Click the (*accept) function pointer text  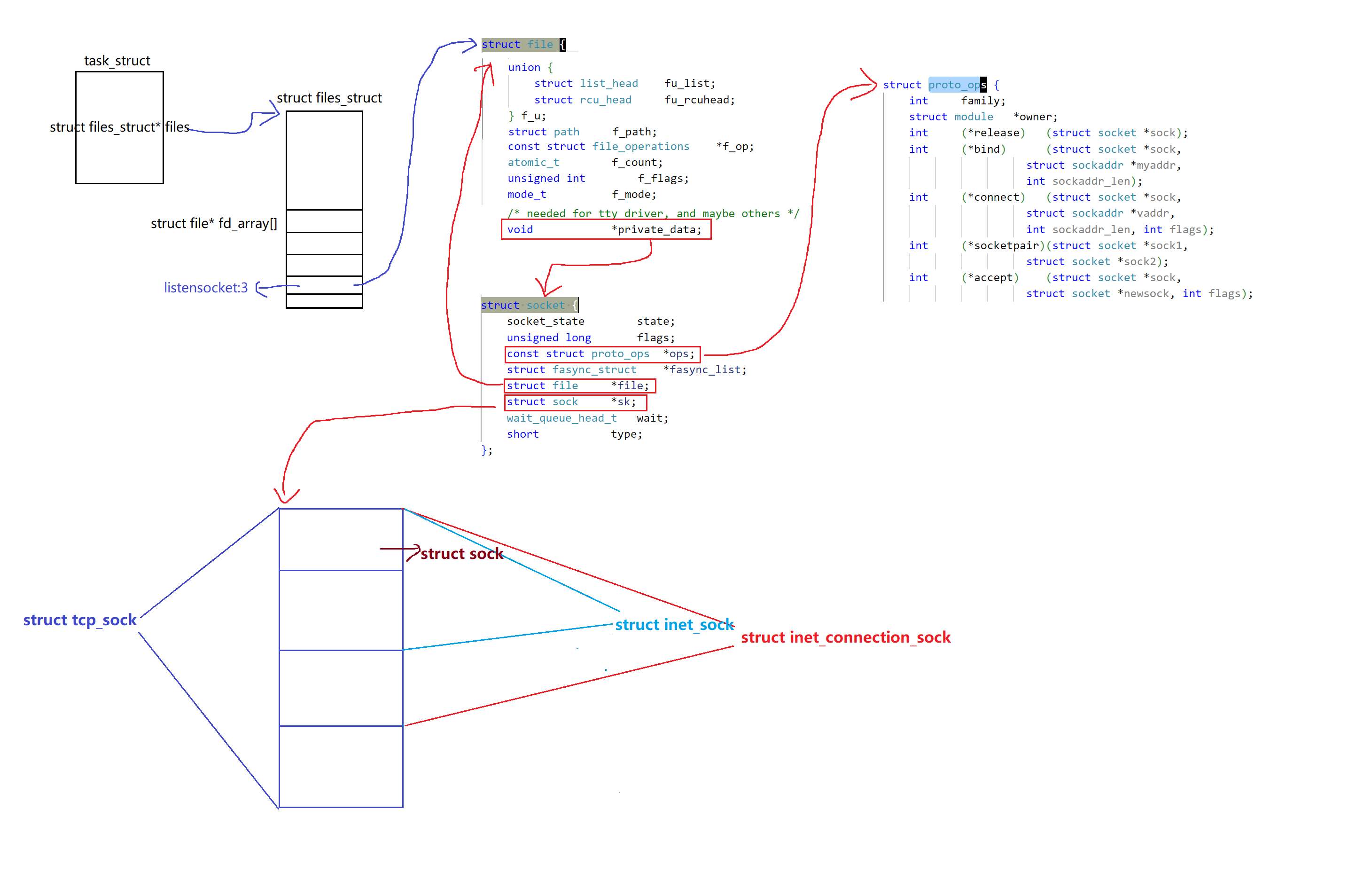pos(990,278)
